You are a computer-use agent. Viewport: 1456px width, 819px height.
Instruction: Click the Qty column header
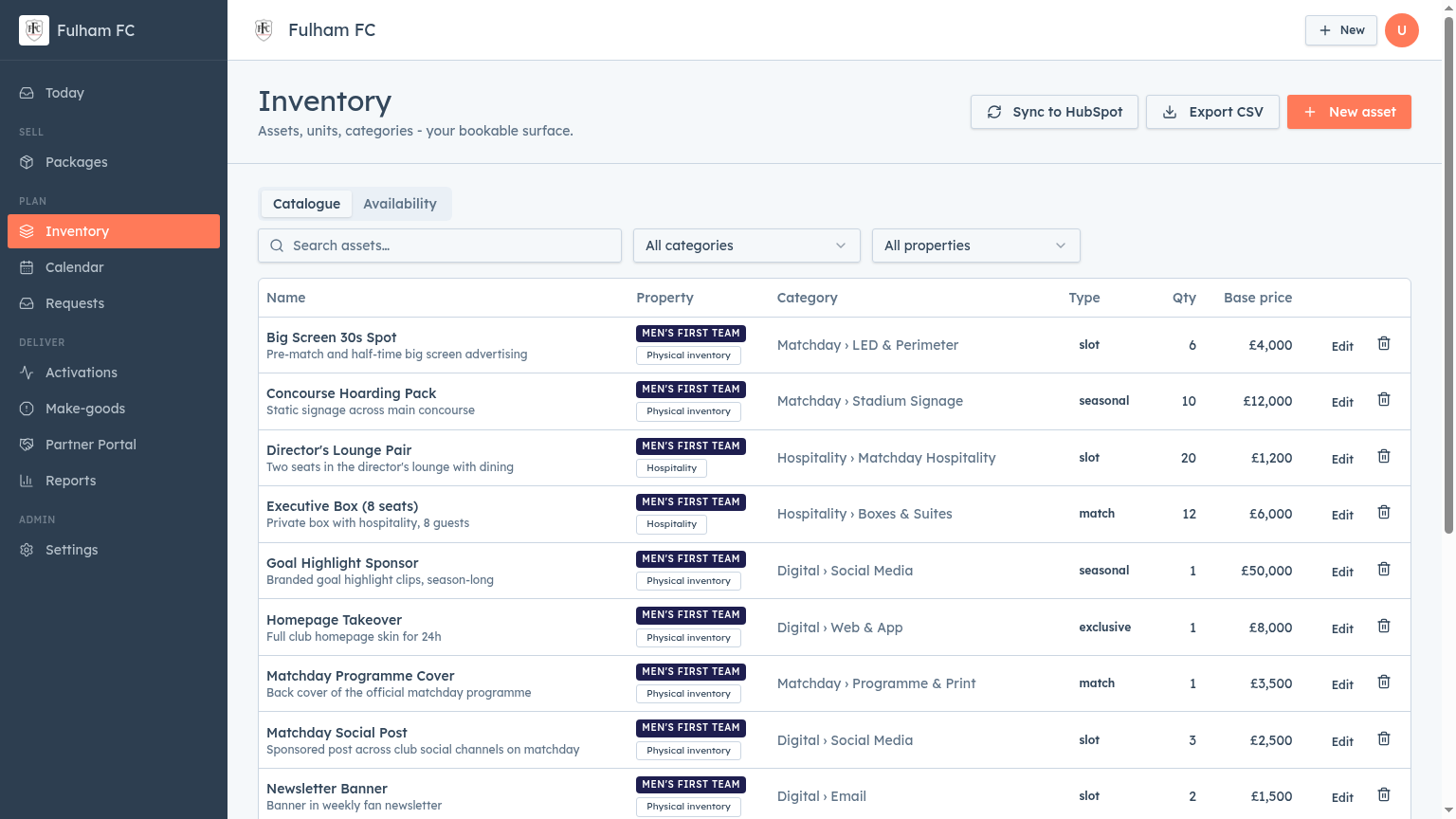tap(1184, 298)
